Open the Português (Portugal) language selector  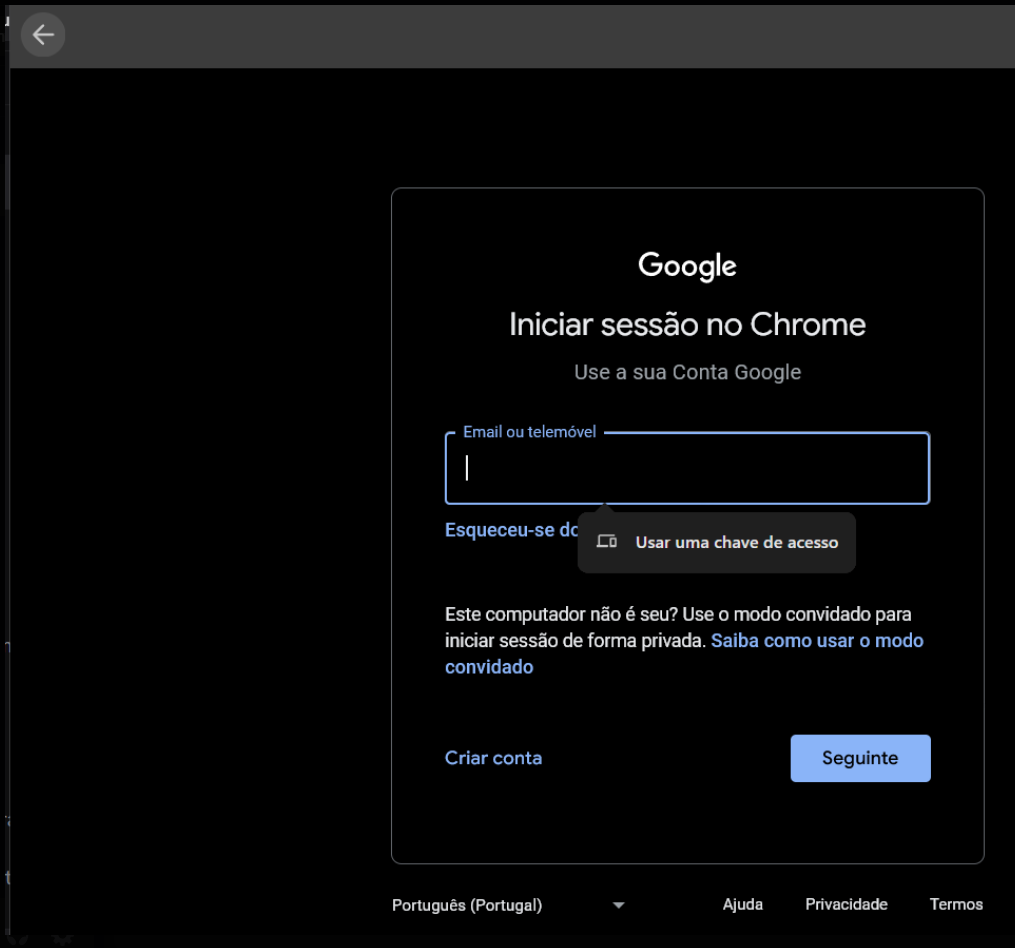[467, 905]
